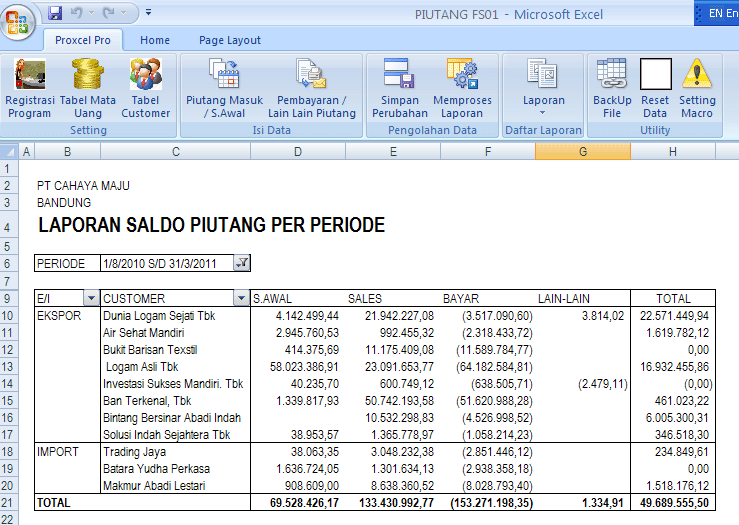The height and width of the screenshot is (525, 739).
Task: Expand the Laporan report list
Action: click(543, 88)
